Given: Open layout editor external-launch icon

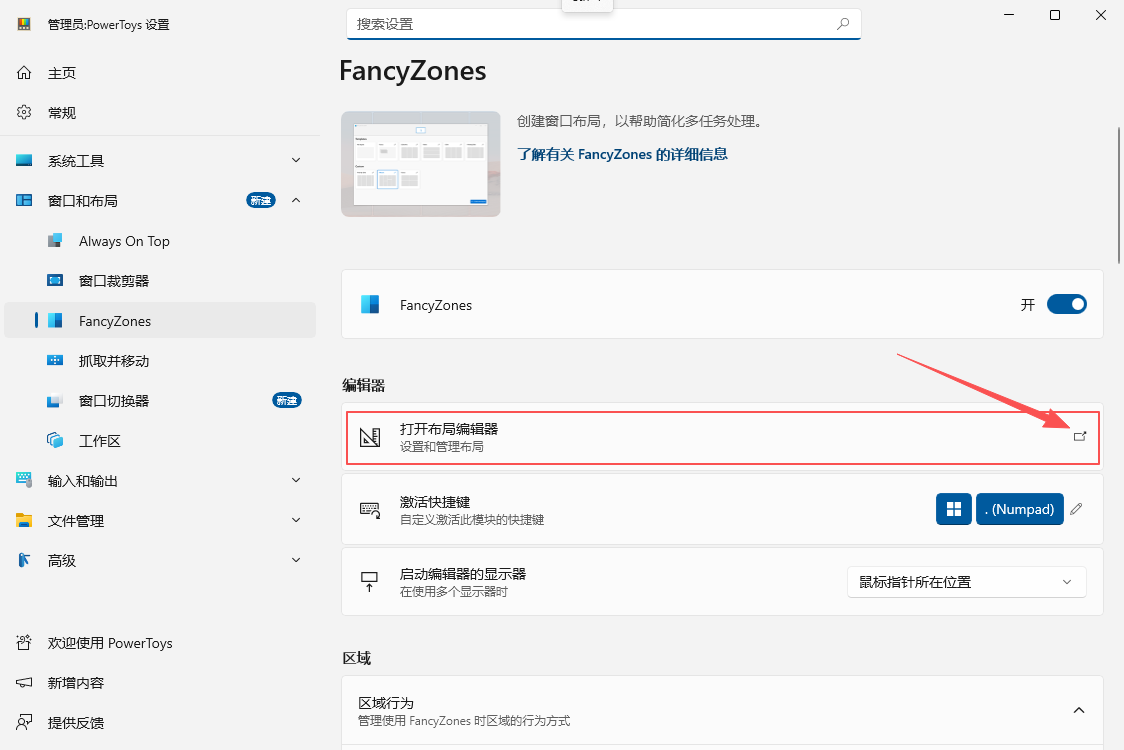Looking at the screenshot, I should coord(1080,437).
